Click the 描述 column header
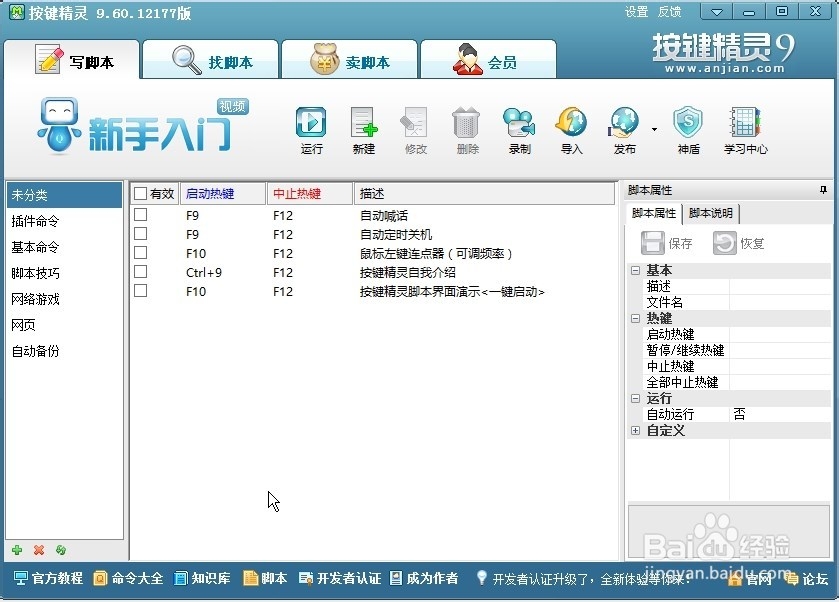This screenshot has height=602, width=839. click(484, 194)
